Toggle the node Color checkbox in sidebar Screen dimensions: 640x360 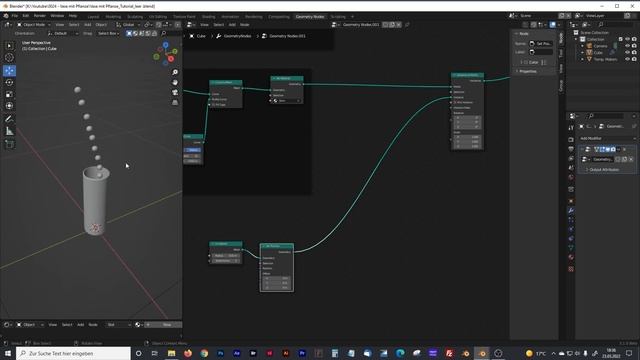coord(526,62)
